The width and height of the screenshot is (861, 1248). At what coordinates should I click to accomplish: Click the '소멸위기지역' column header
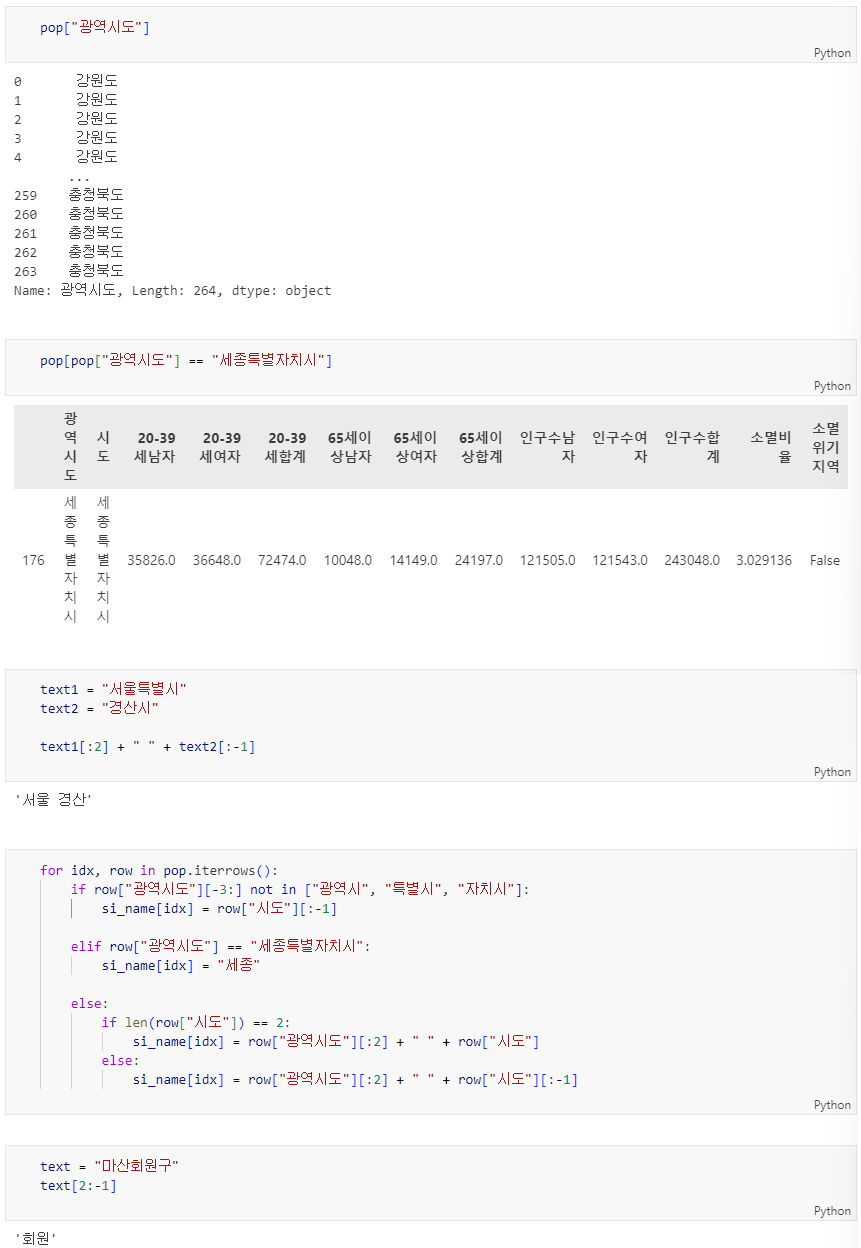tap(825, 446)
